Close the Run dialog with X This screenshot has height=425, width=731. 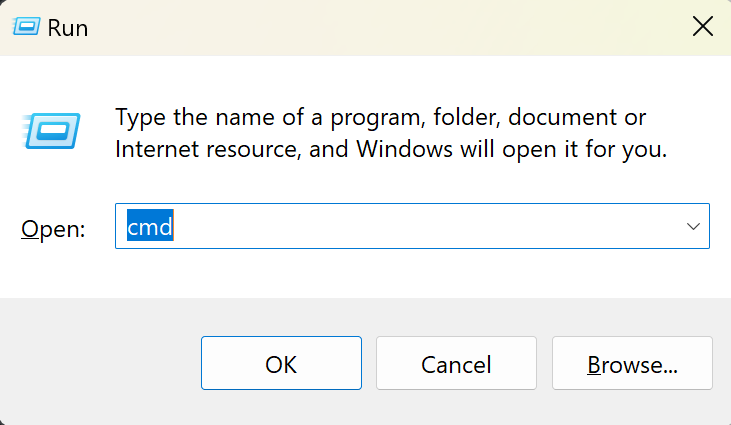tap(703, 27)
